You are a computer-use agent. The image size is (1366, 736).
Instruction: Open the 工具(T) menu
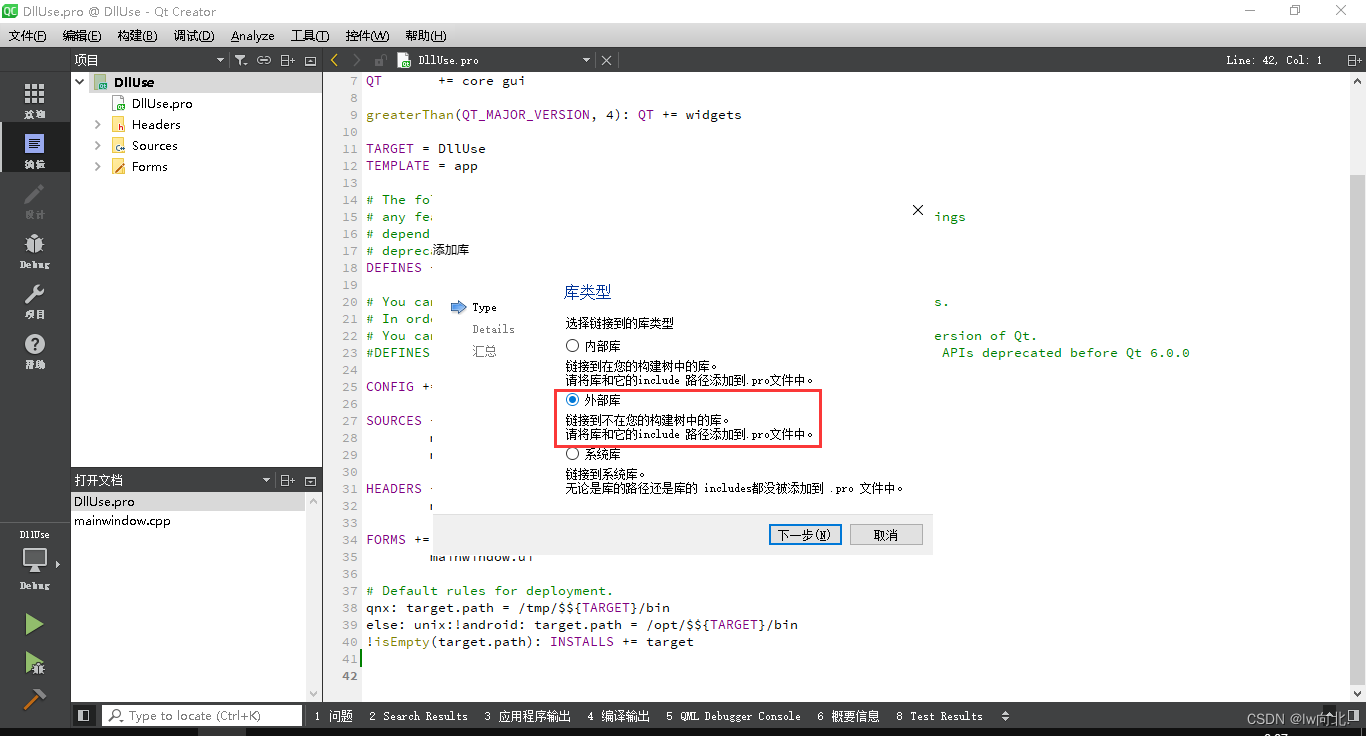point(310,35)
